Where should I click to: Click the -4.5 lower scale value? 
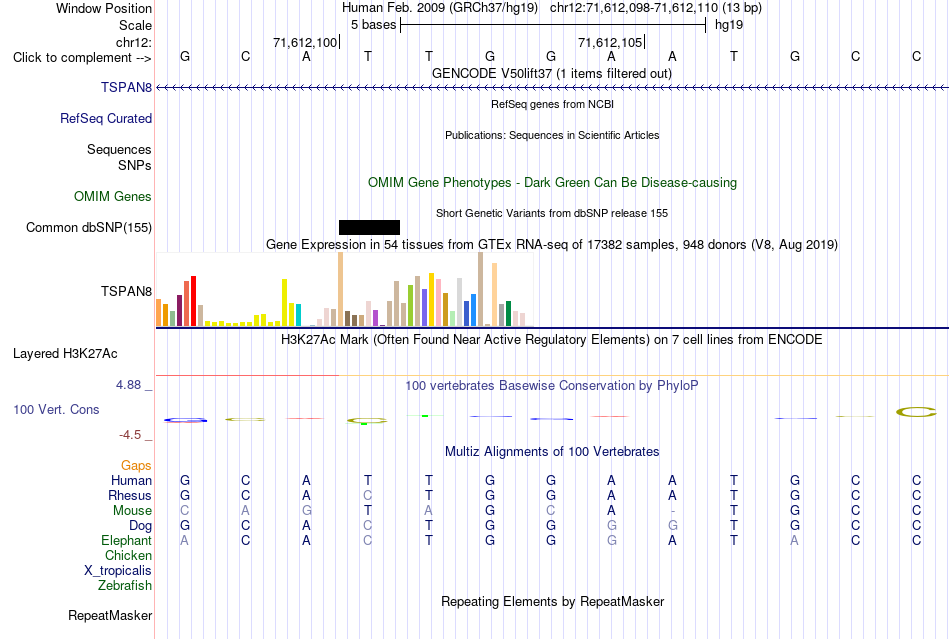click(130, 435)
